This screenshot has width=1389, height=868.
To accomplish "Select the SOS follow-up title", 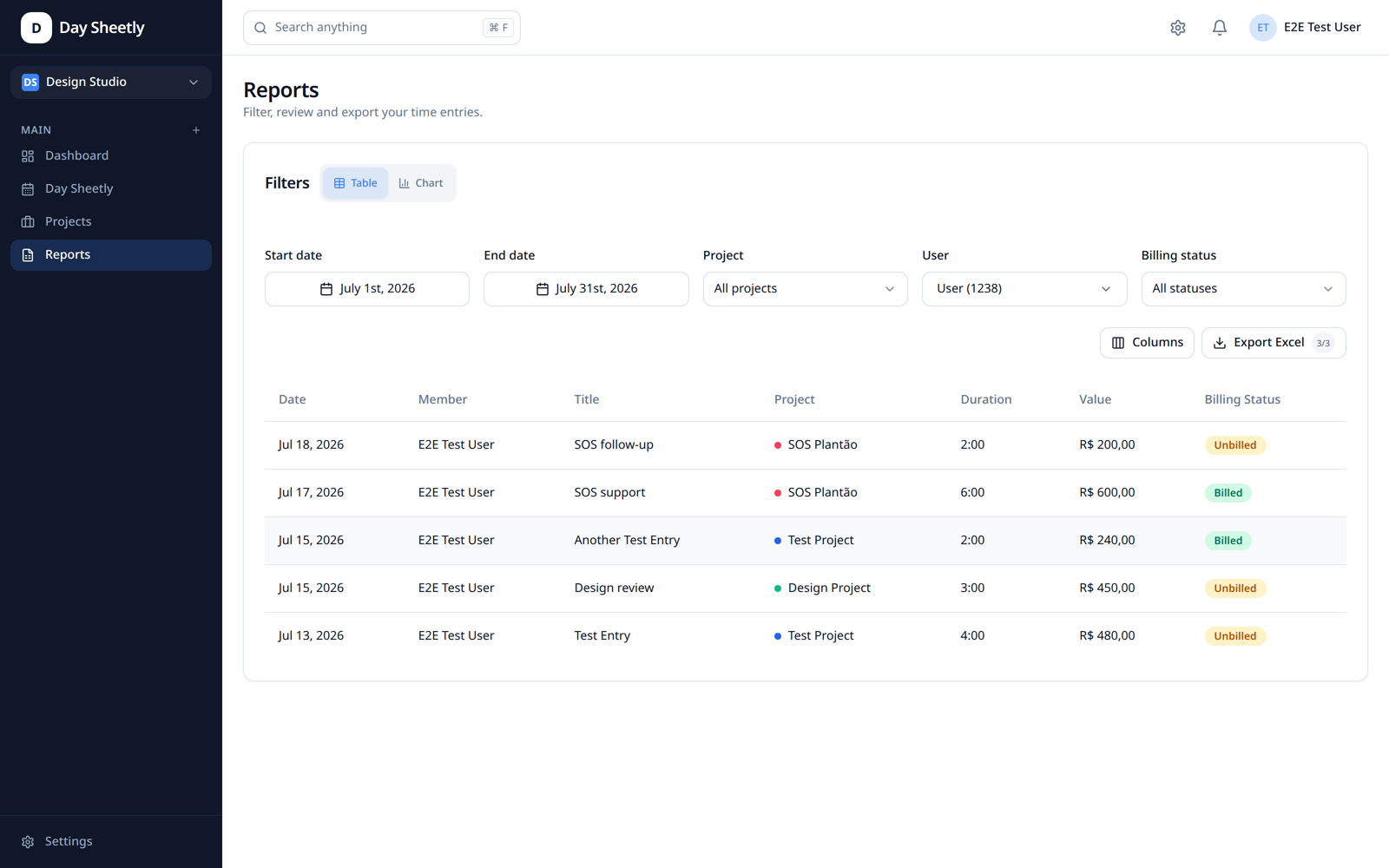I will point(614,445).
